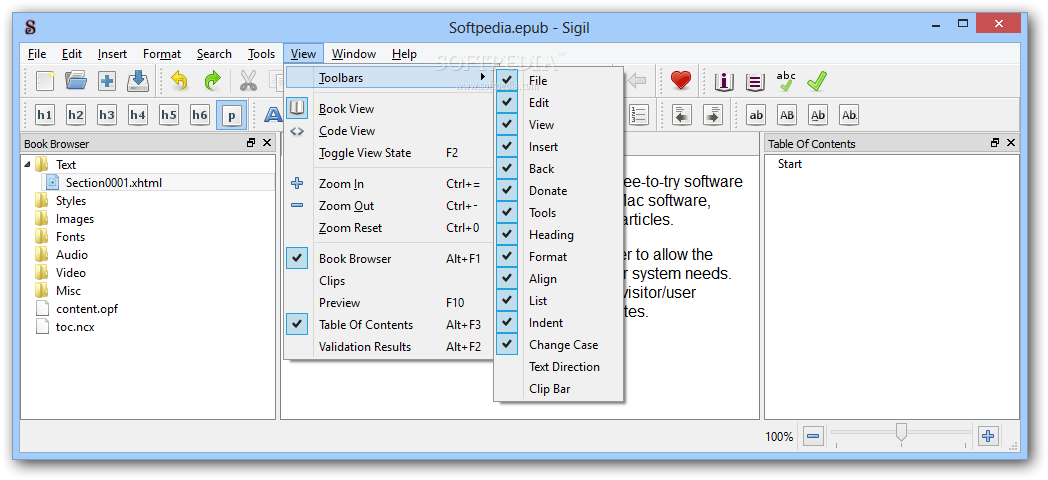Image resolution: width=1048 pixels, height=480 pixels.
Task: Open Validation Results from View menu
Action: tap(388, 347)
